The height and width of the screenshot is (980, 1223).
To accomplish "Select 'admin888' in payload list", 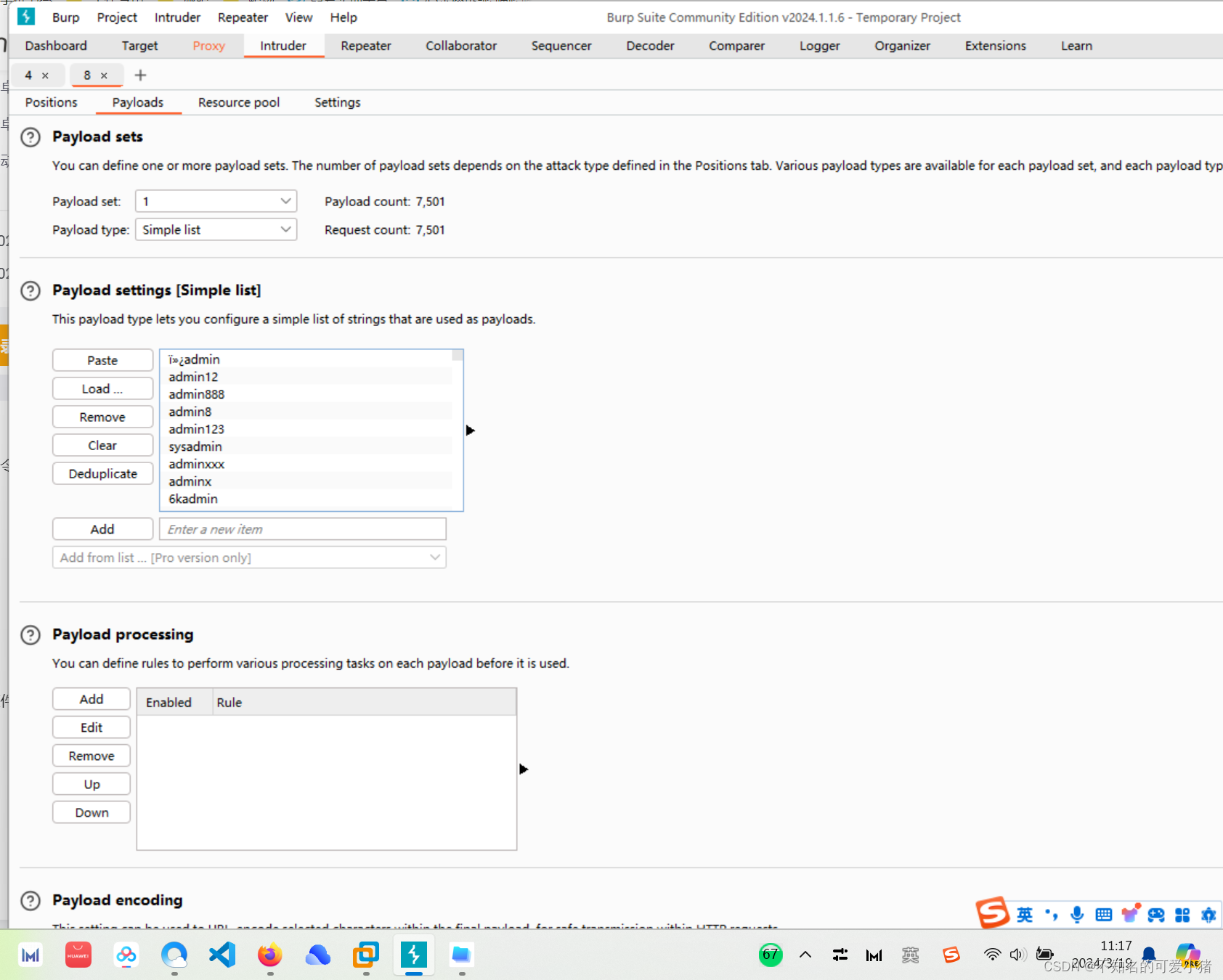I will tap(306, 394).
